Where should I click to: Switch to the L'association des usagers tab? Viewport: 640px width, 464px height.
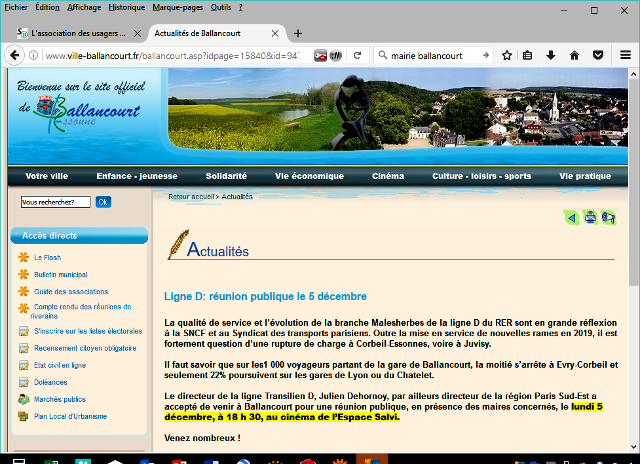(79, 33)
